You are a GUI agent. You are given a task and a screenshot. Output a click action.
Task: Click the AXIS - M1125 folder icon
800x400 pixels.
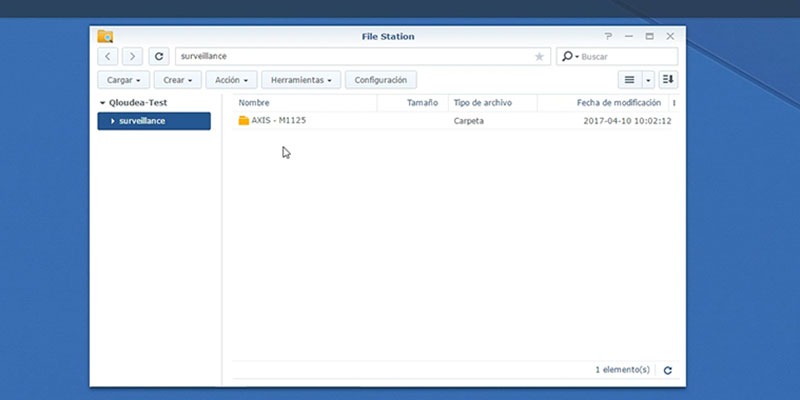tap(244, 120)
